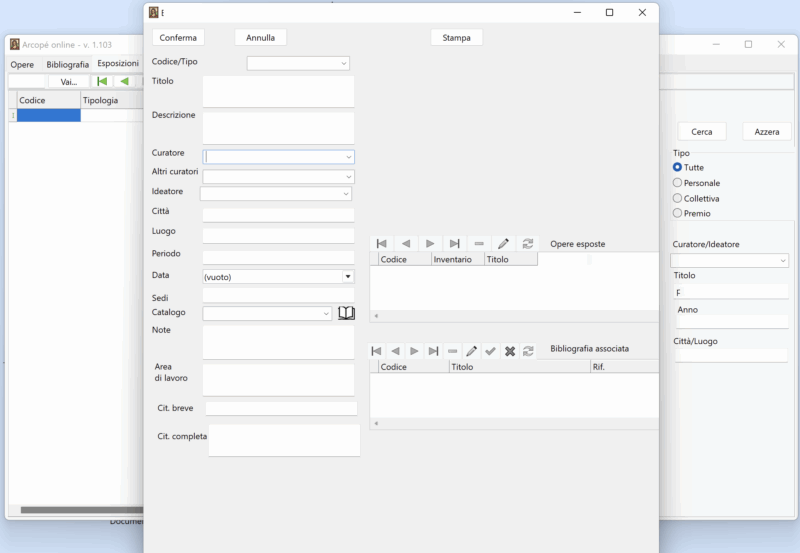Screen dimensions: 800x553
Task: Click into the Città text field
Action: [x=278, y=215]
